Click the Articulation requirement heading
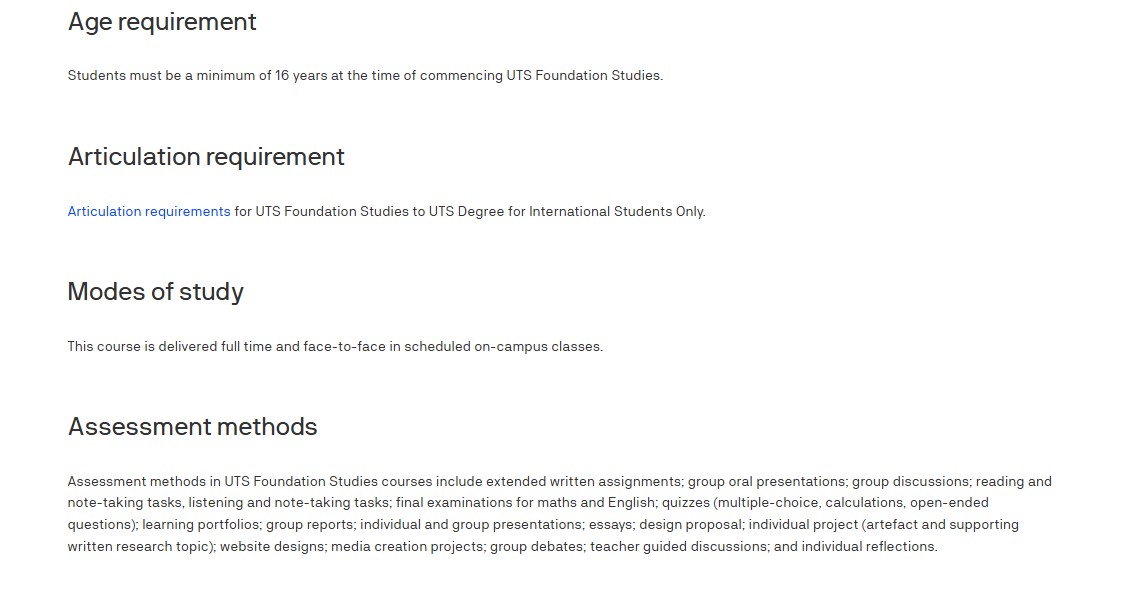Viewport: 1129px width, 609px height. tap(206, 157)
